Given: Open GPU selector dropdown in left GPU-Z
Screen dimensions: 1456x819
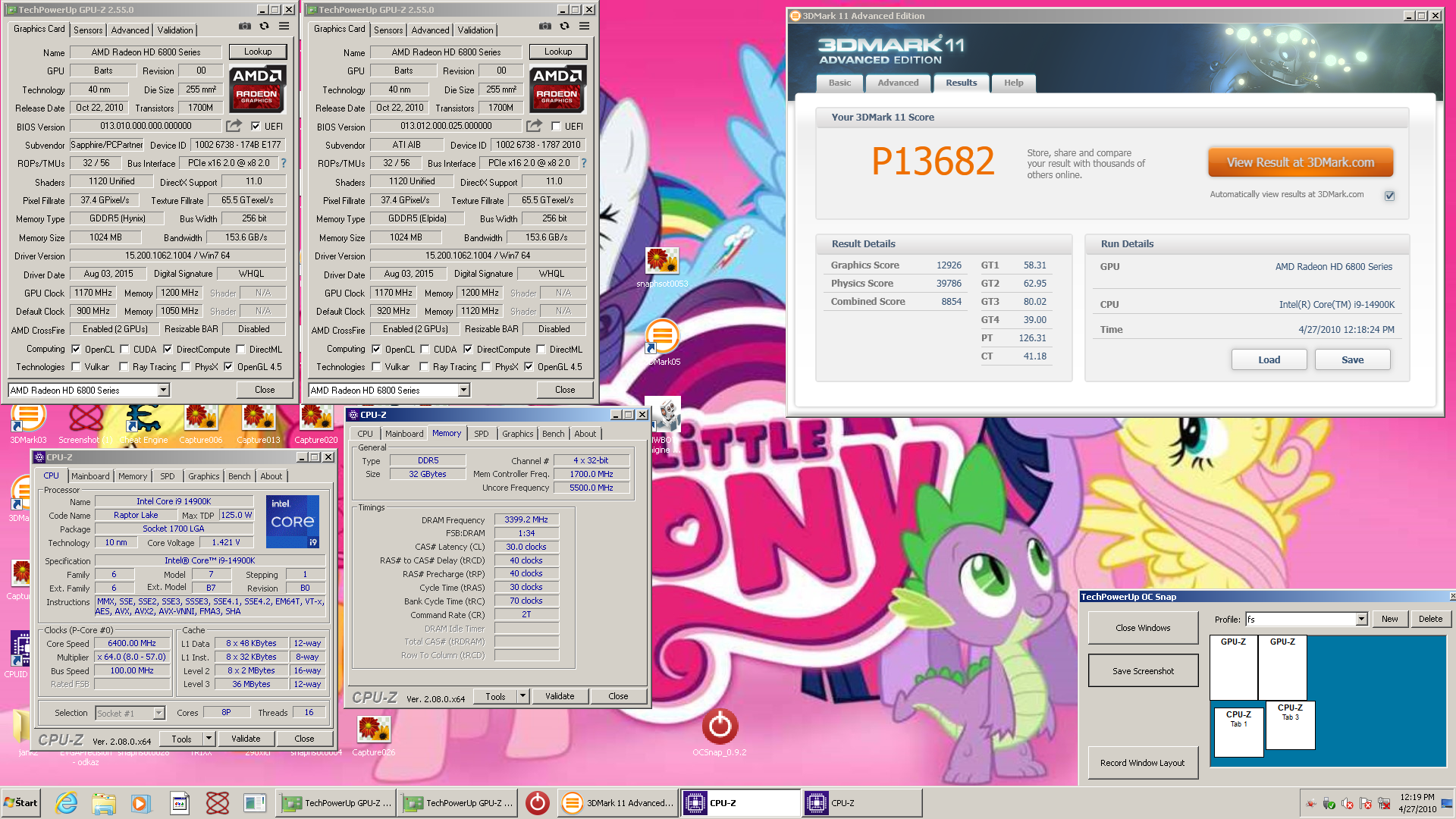Looking at the screenshot, I should [x=163, y=390].
